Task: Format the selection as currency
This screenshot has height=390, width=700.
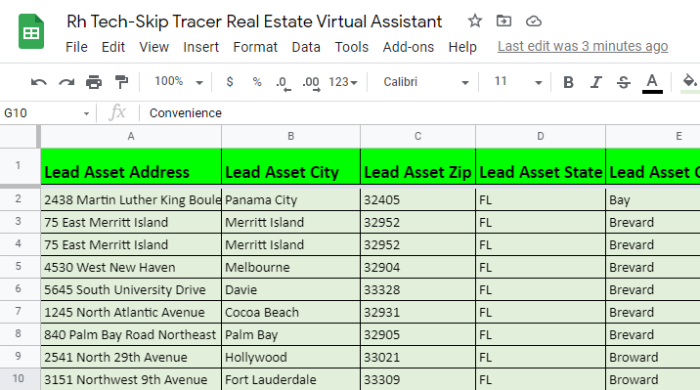Action: pyautogui.click(x=229, y=82)
